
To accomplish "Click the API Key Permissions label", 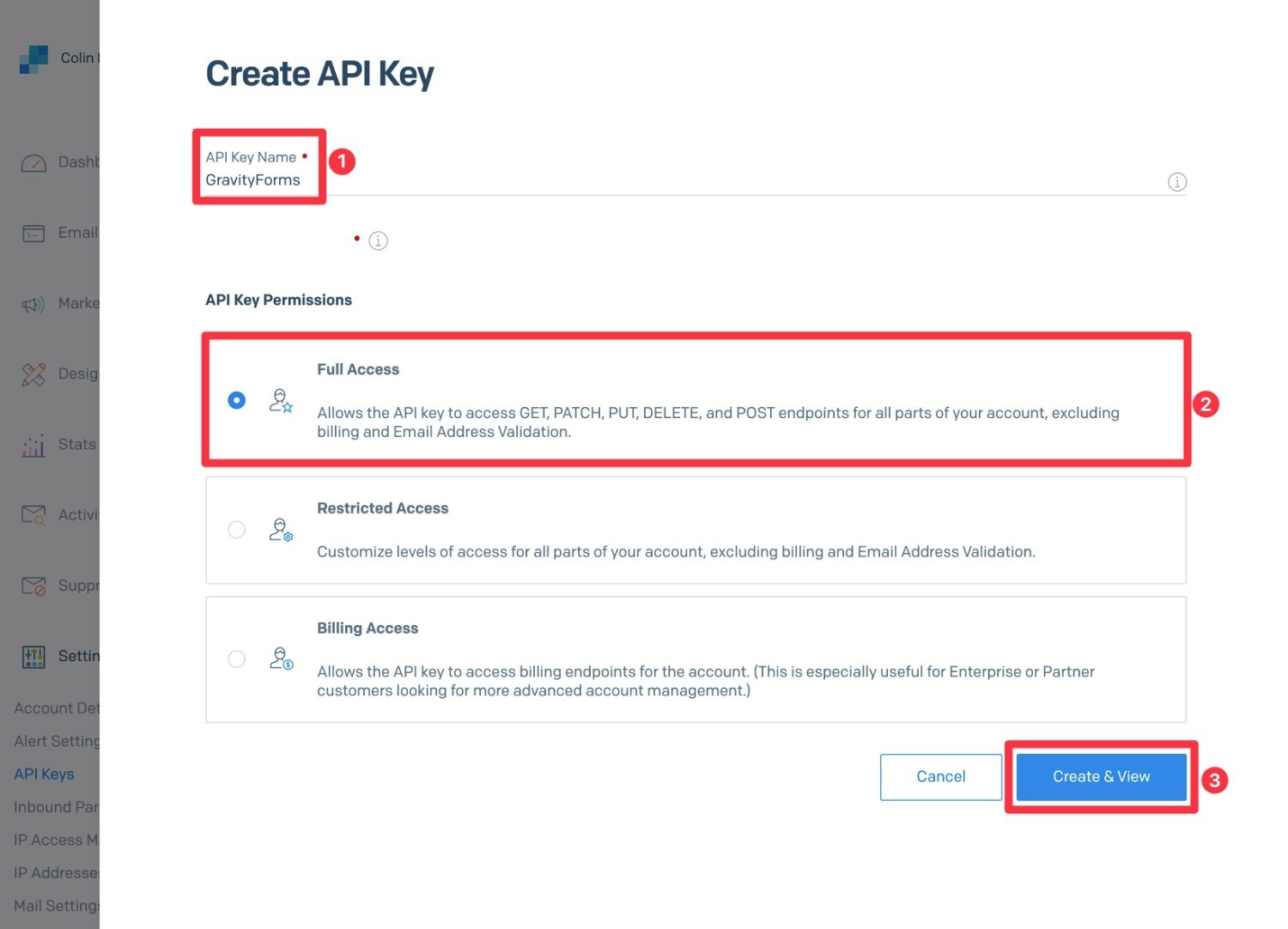I will 278,301.
